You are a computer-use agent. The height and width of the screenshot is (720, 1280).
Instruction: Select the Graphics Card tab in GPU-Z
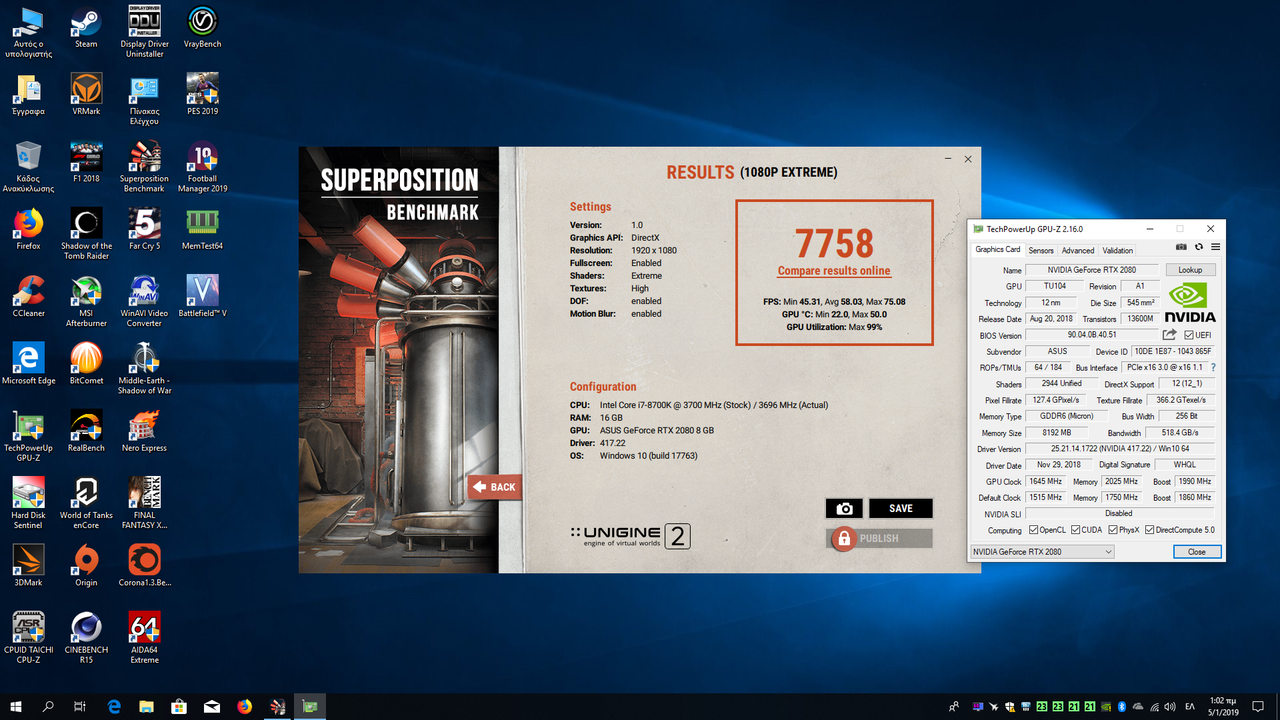coord(997,250)
